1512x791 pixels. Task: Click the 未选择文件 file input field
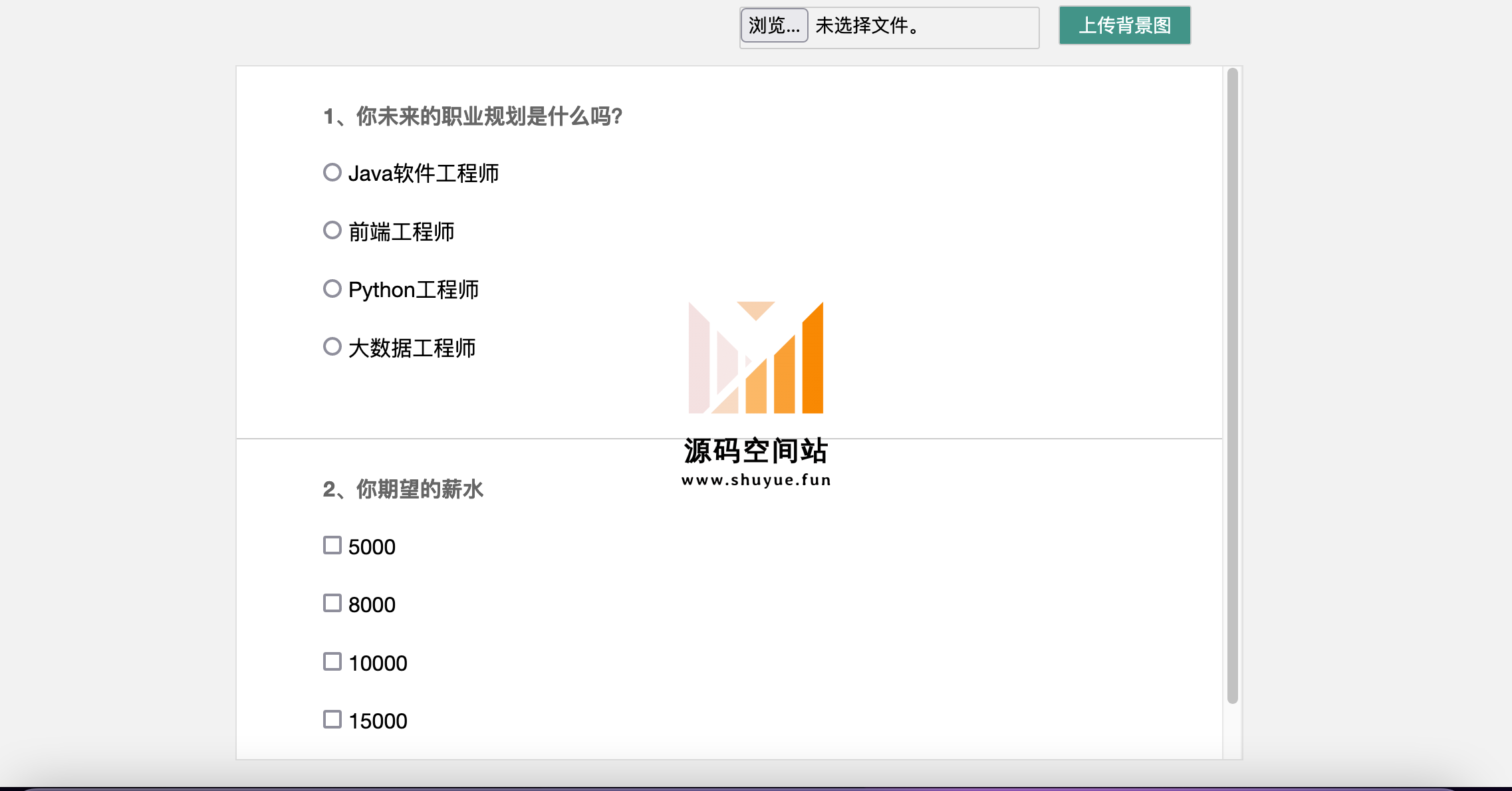coord(889,27)
